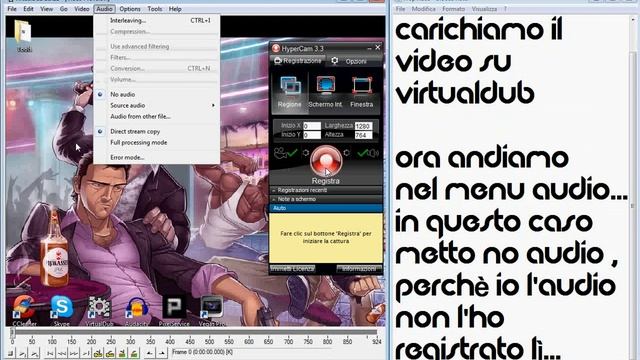Open VirtualDub Help menu
Screen dimensions: 640x360
[x=175, y=9]
